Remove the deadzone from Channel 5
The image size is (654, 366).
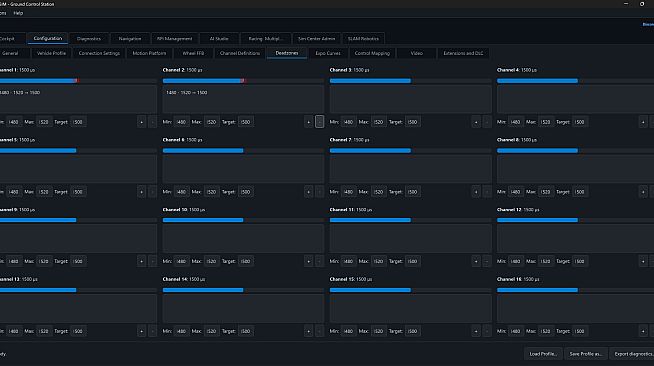click(153, 192)
